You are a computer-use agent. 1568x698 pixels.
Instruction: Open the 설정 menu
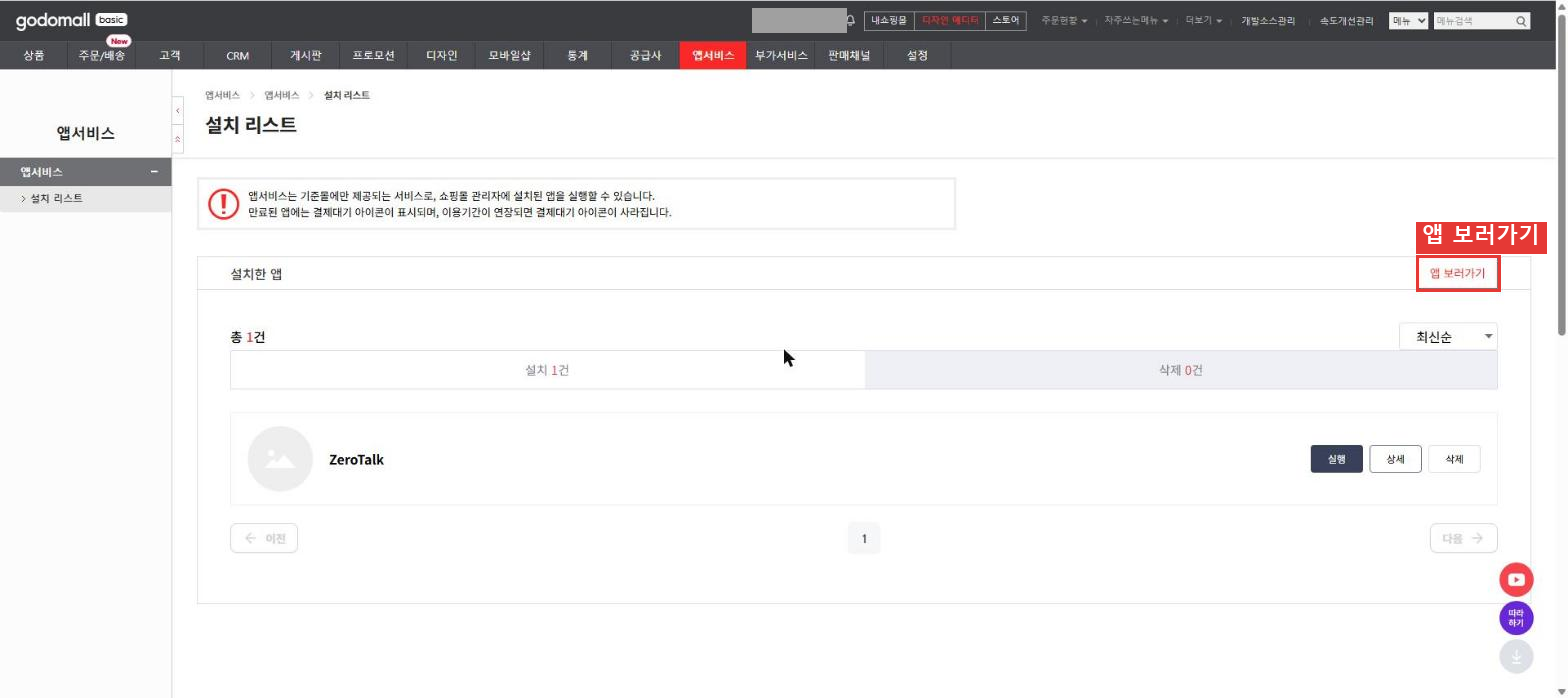917,56
